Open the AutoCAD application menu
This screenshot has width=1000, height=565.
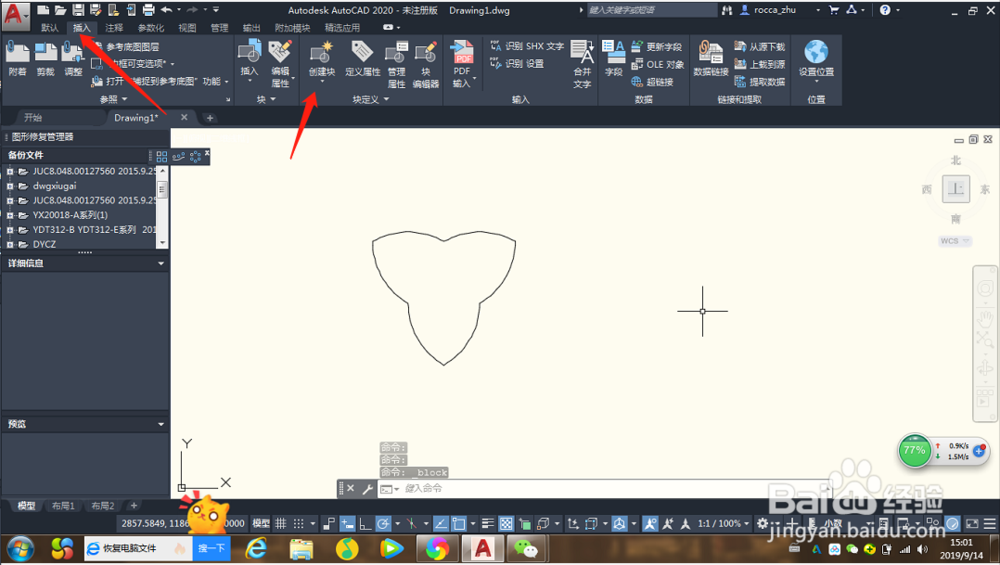(15, 15)
